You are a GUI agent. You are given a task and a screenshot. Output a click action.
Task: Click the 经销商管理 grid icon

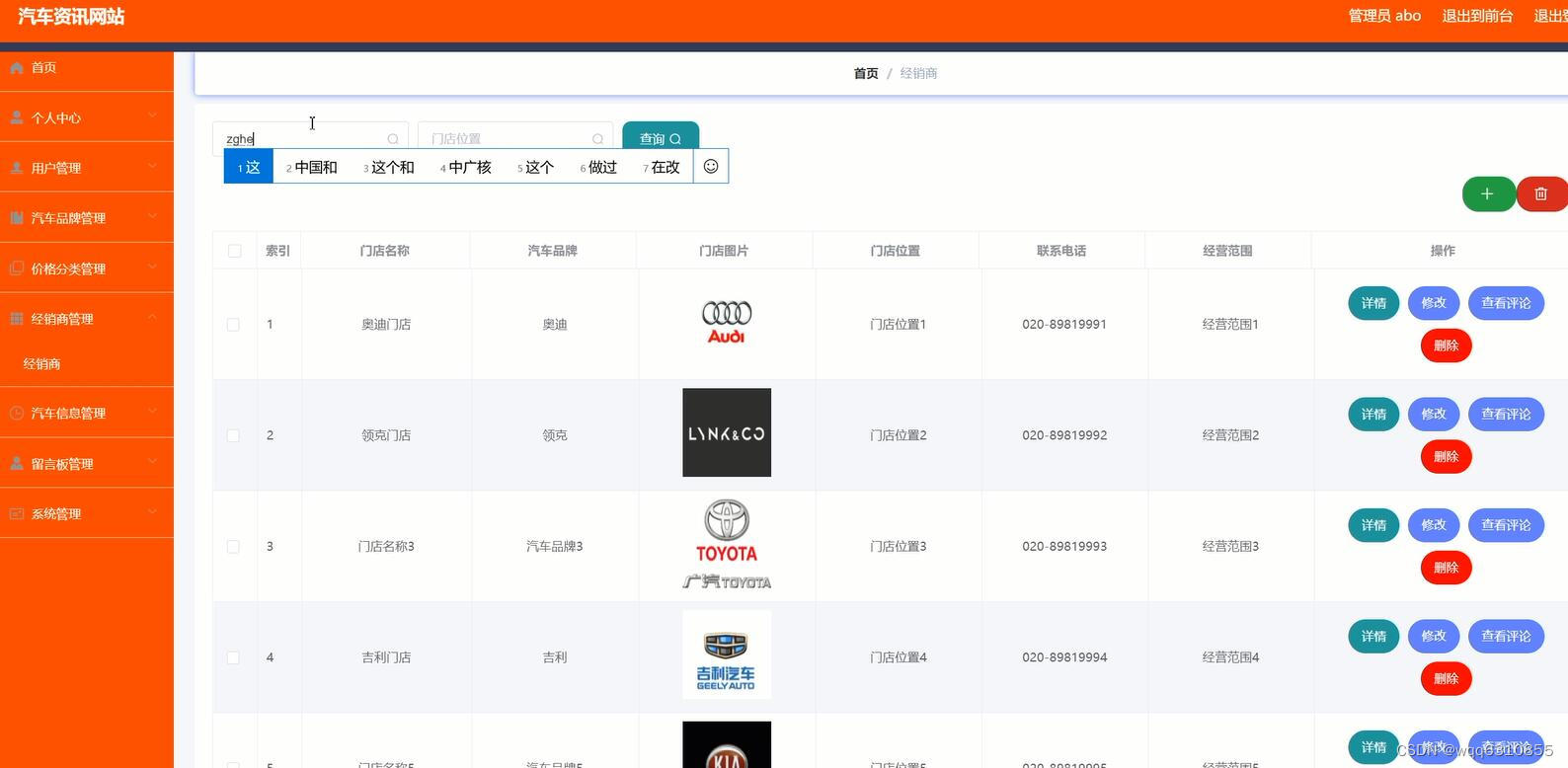[17, 319]
